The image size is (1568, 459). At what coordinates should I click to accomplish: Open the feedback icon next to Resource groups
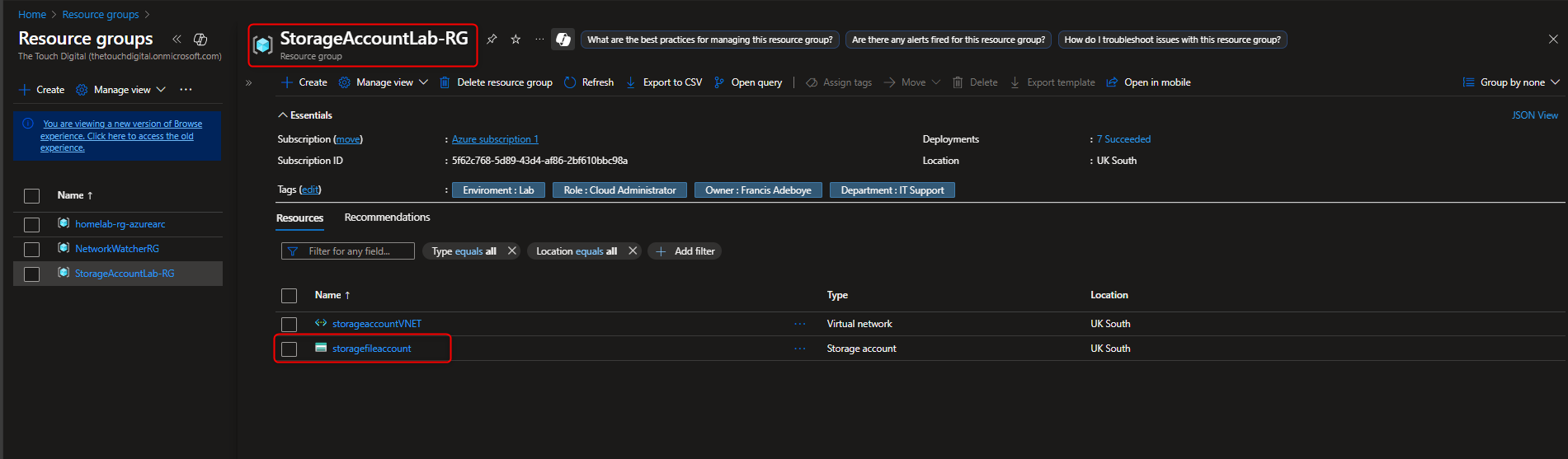click(x=200, y=39)
